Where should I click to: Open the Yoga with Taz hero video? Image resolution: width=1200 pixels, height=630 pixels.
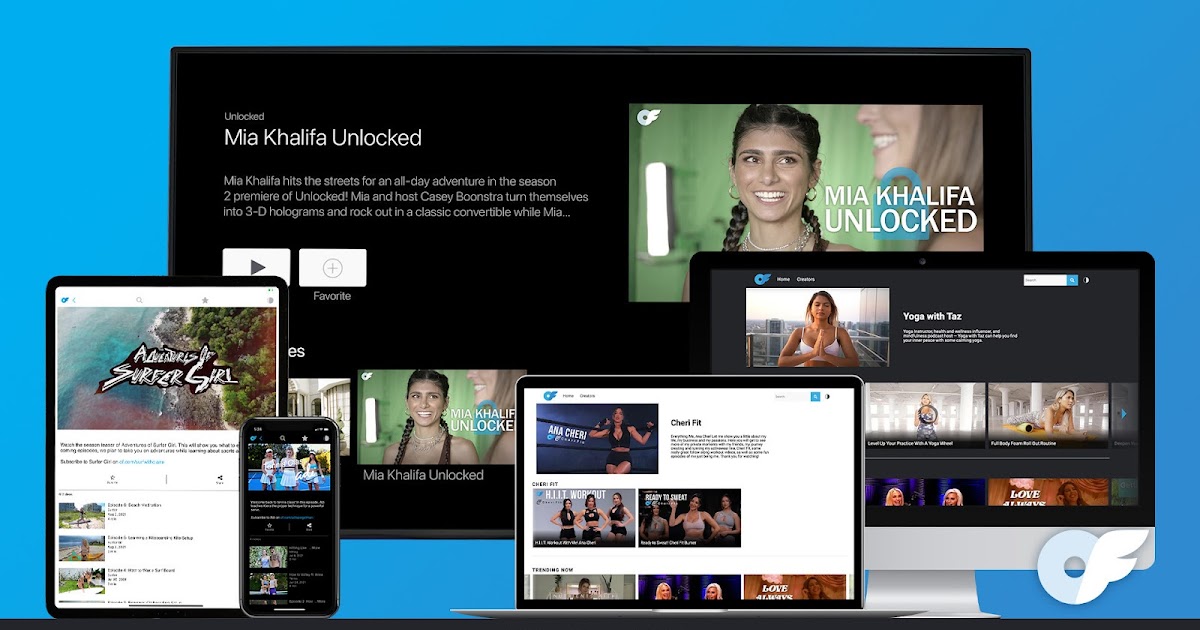pyautogui.click(x=818, y=327)
